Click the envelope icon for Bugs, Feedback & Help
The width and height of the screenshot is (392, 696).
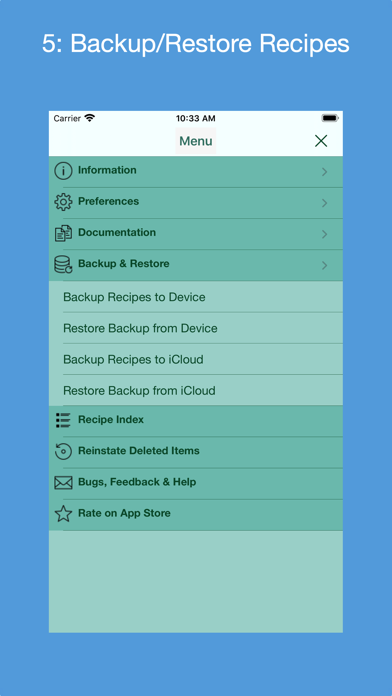click(x=63, y=482)
